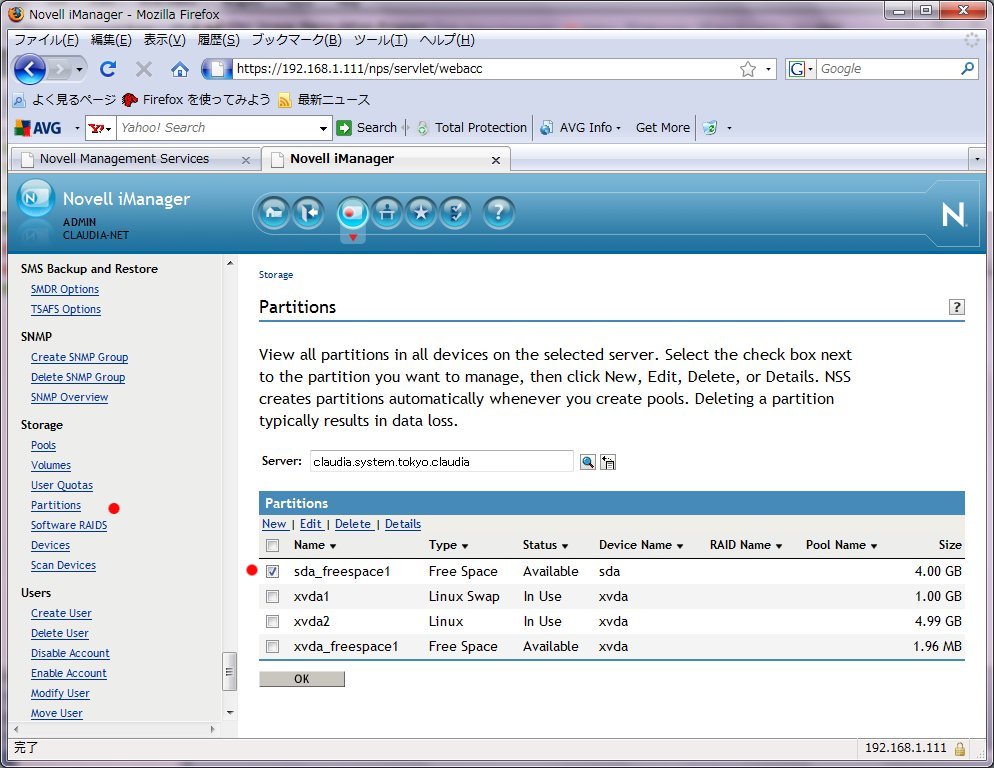This screenshot has width=994, height=768.
Task: Open the Configure checklist icon
Action: click(455, 212)
